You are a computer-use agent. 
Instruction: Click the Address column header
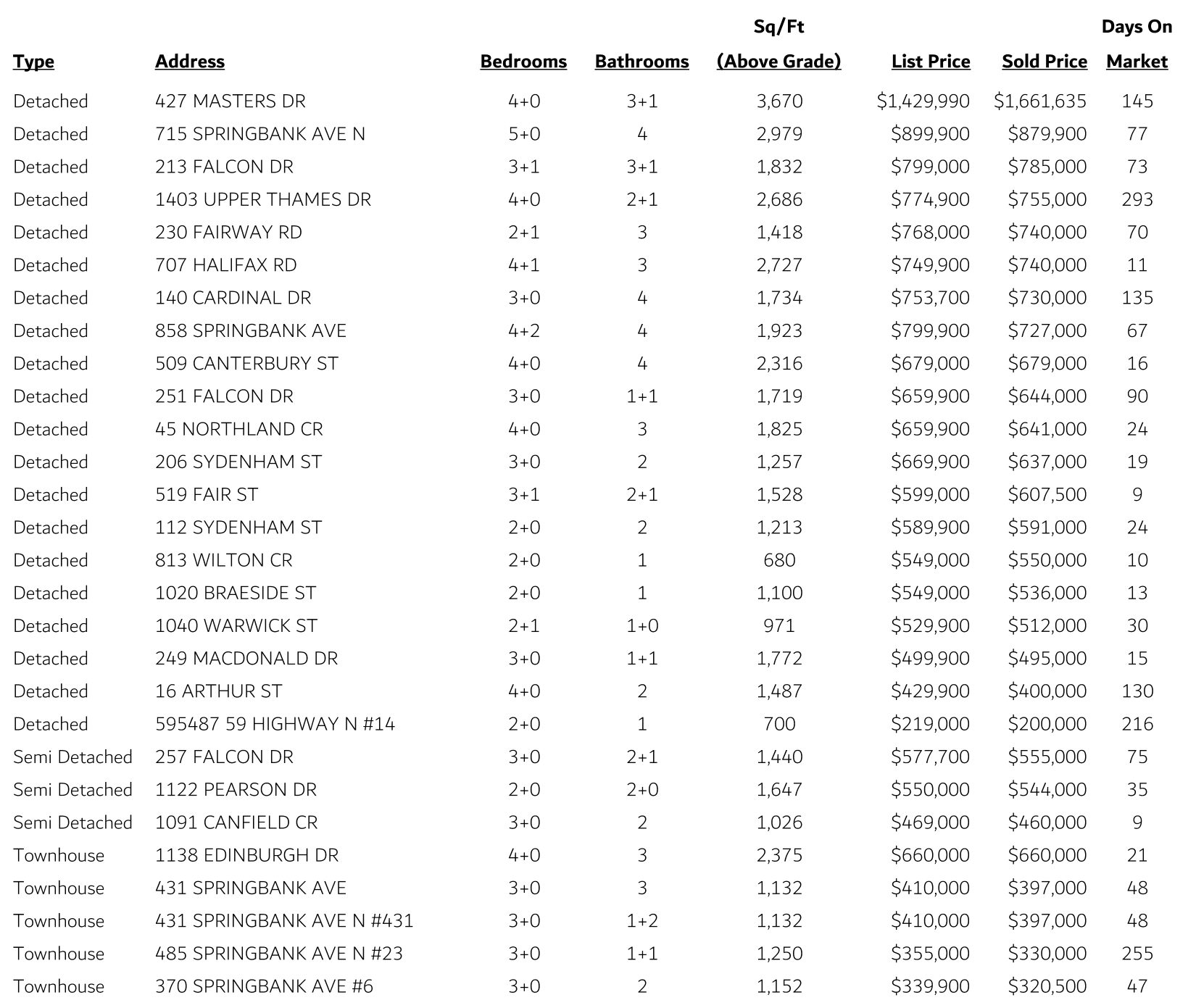189,62
